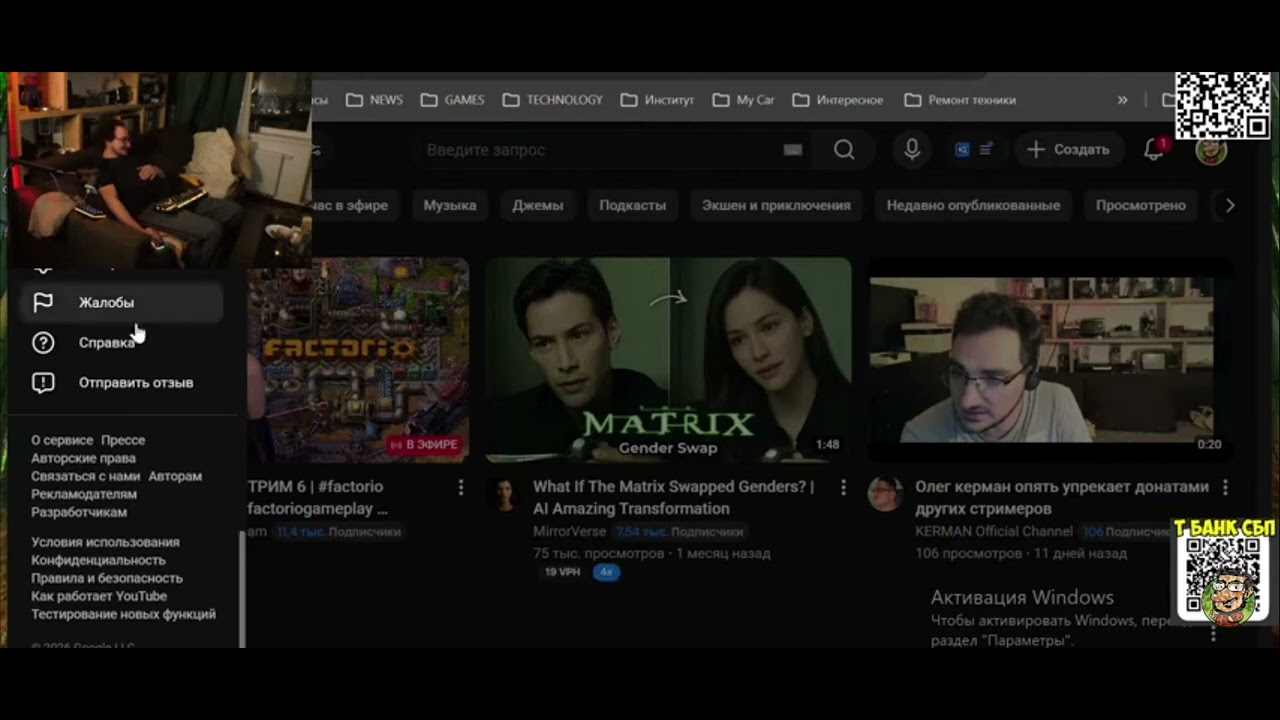Start voice search with the microphone icon
This screenshot has width=1280, height=720.
(912, 150)
